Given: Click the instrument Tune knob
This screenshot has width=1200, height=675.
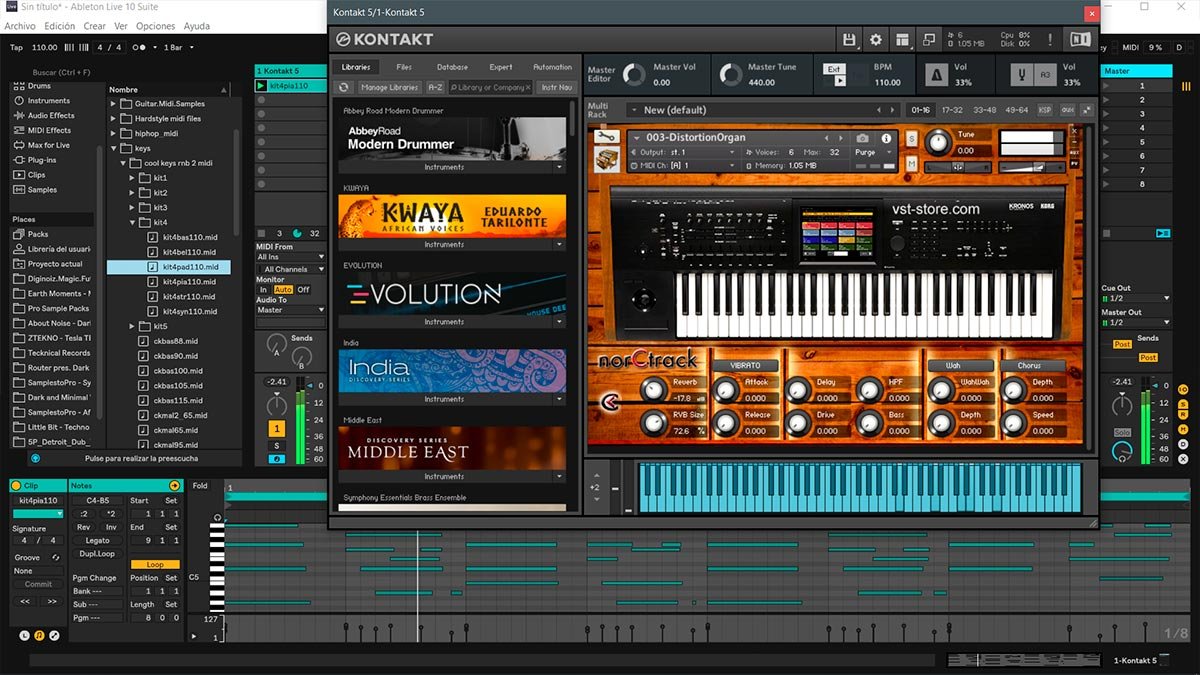Looking at the screenshot, I should click(x=940, y=142).
